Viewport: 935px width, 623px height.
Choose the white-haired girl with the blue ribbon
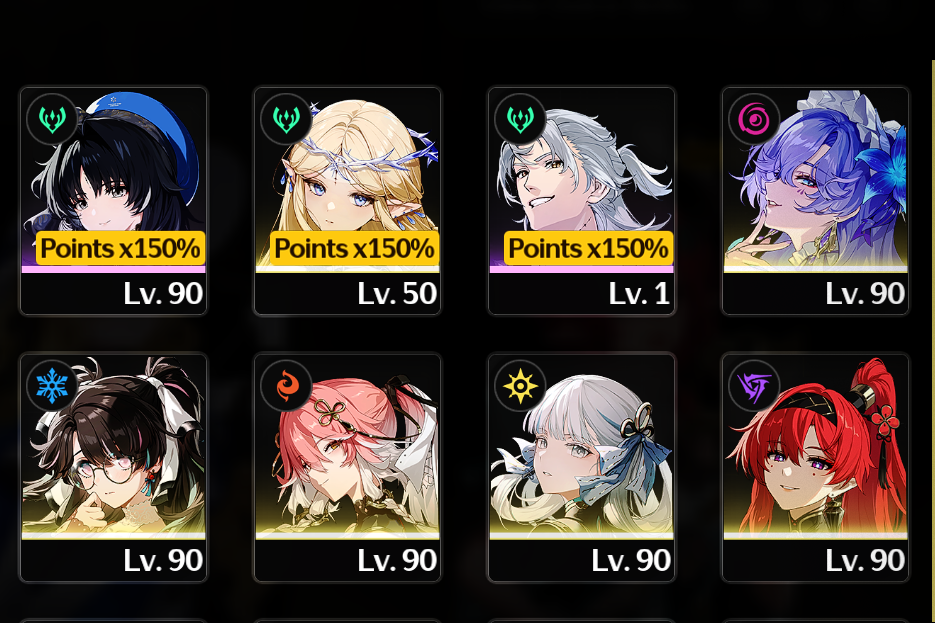tap(581, 467)
